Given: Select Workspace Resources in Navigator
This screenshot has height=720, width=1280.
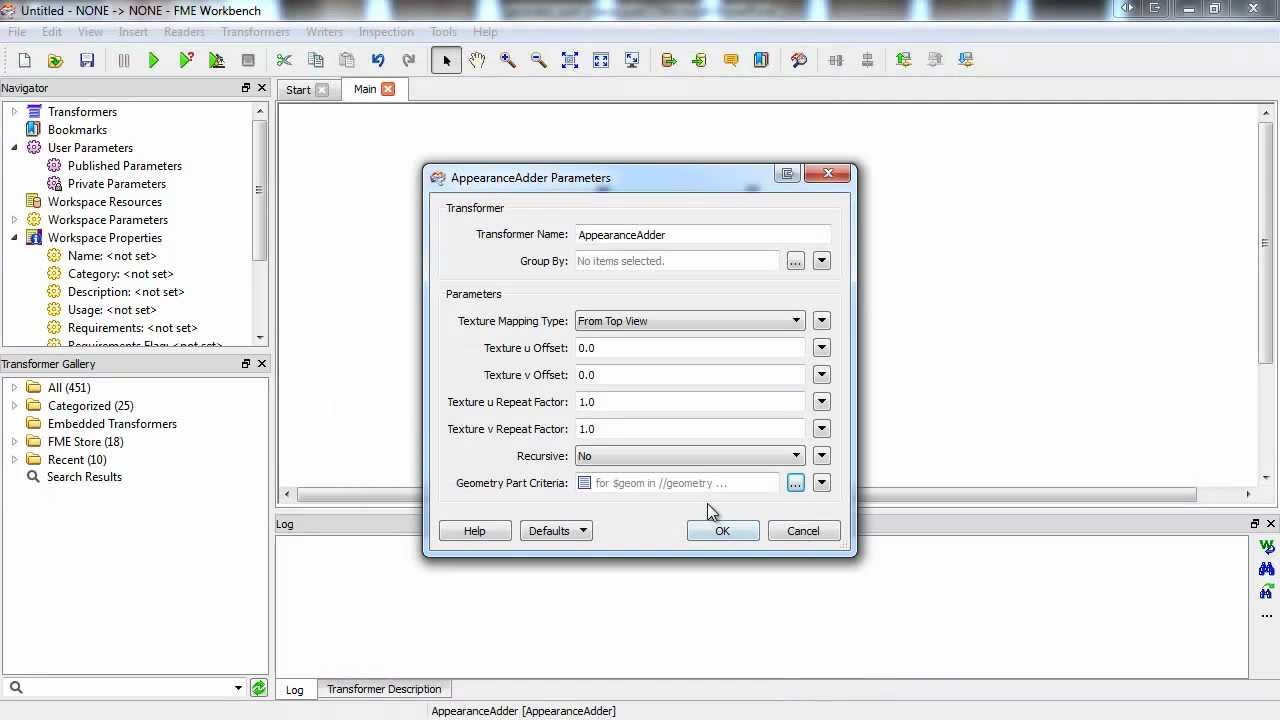Looking at the screenshot, I should (105, 202).
